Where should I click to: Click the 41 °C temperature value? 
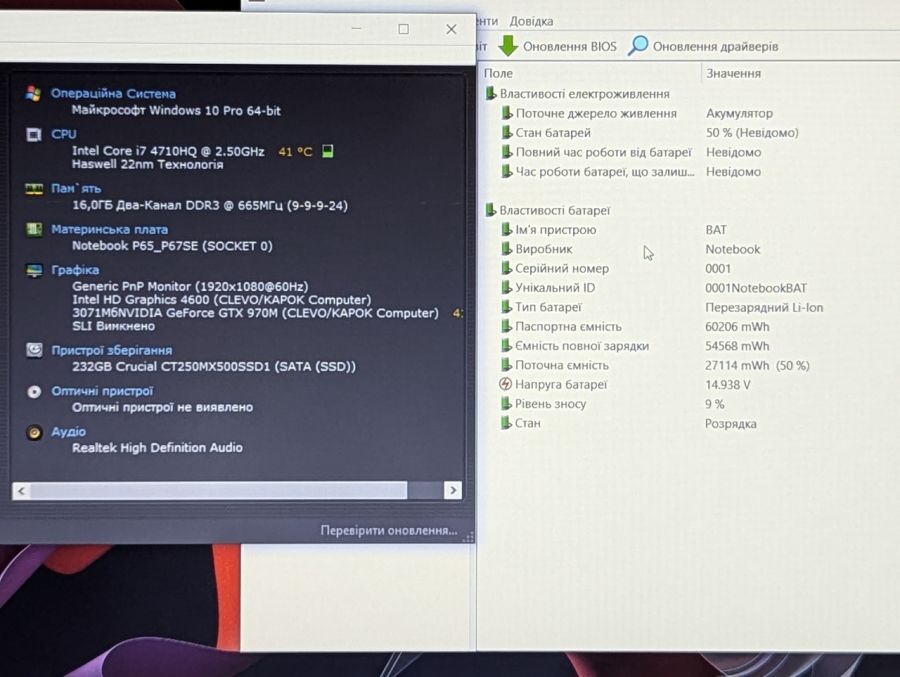[x=295, y=152]
